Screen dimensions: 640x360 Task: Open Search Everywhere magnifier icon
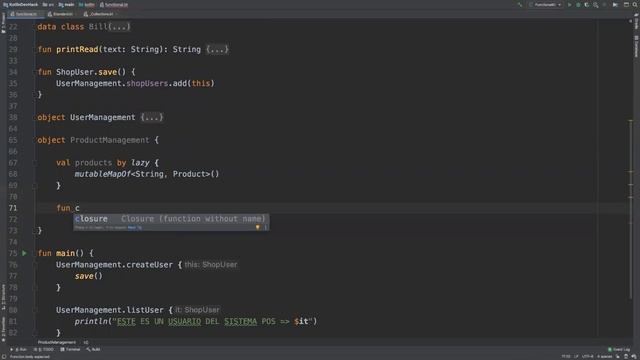click(x=635, y=5)
